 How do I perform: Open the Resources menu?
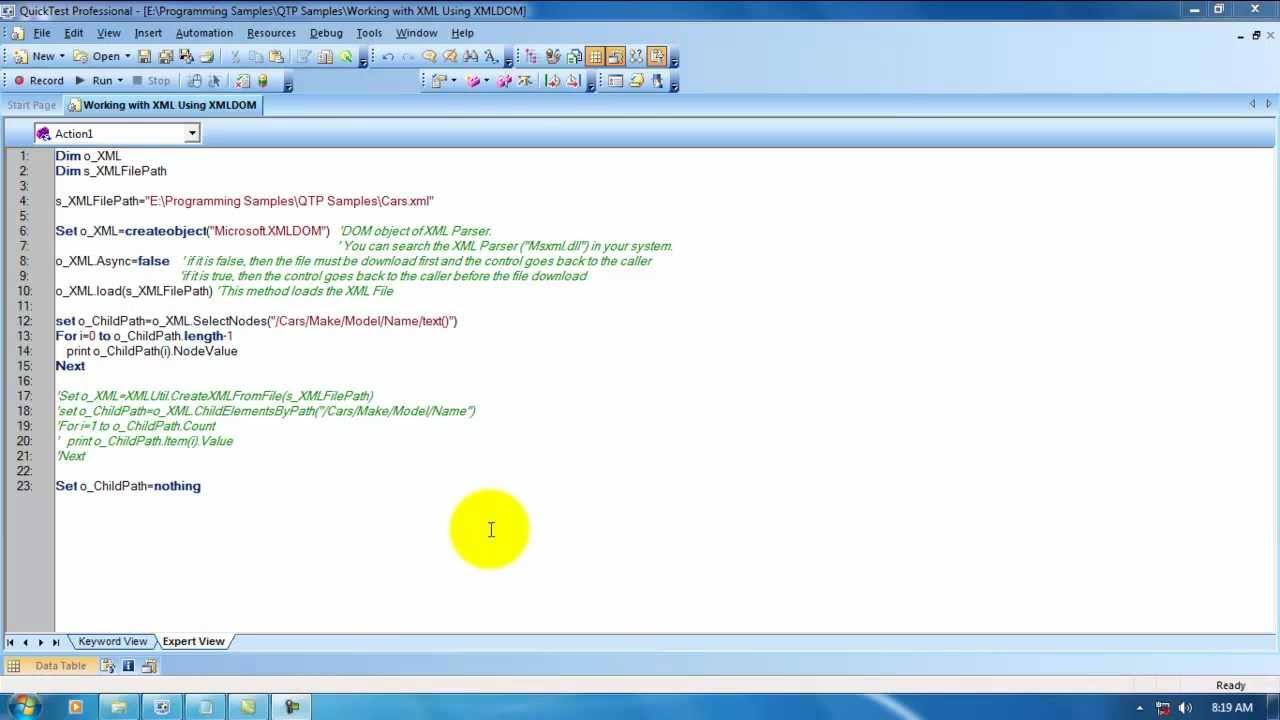(x=271, y=33)
